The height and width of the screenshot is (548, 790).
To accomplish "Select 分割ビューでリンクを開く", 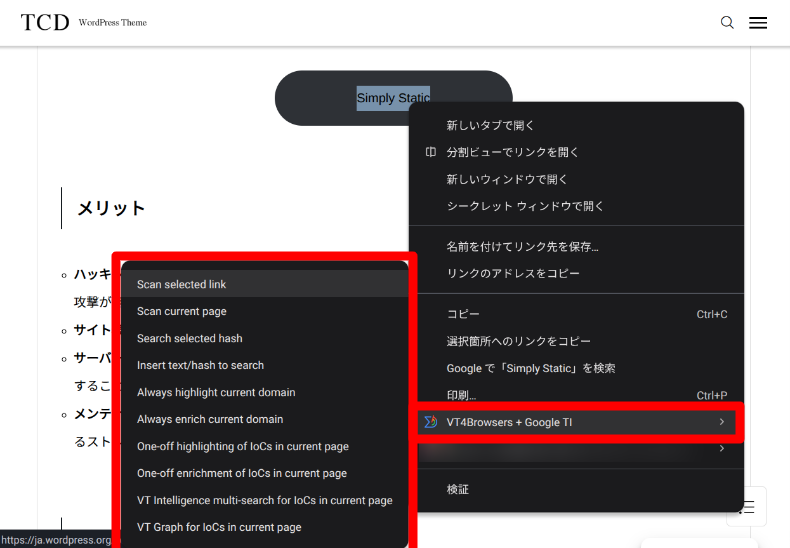I will (x=576, y=152).
